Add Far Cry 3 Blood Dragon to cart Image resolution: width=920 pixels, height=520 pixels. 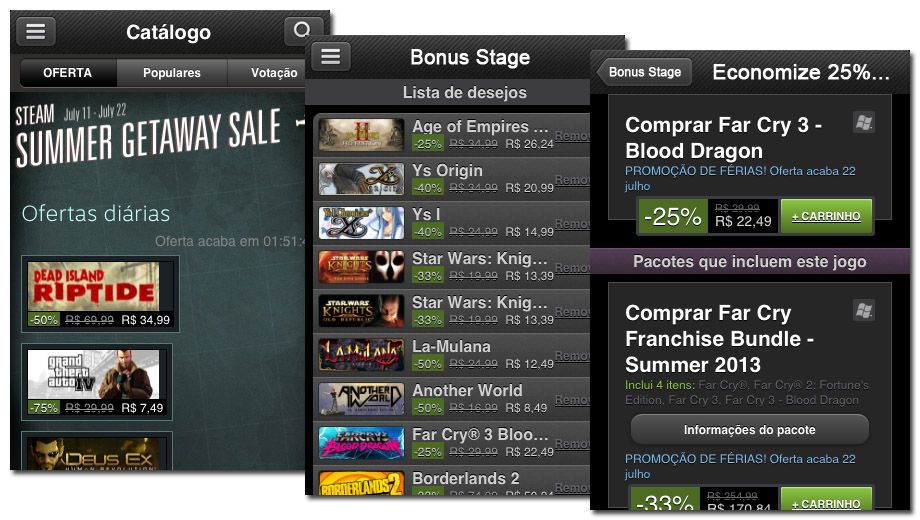pyautogui.click(x=826, y=216)
